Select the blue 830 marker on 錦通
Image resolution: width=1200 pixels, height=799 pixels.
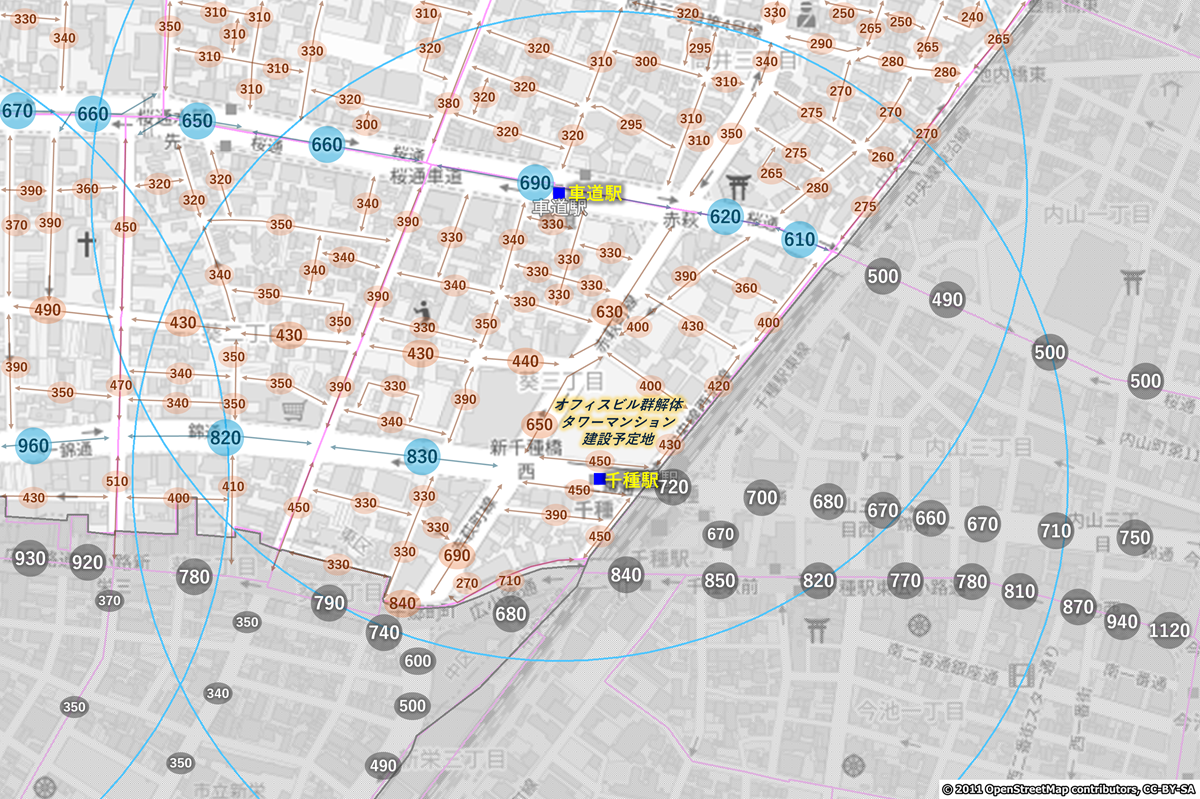pyautogui.click(x=422, y=457)
